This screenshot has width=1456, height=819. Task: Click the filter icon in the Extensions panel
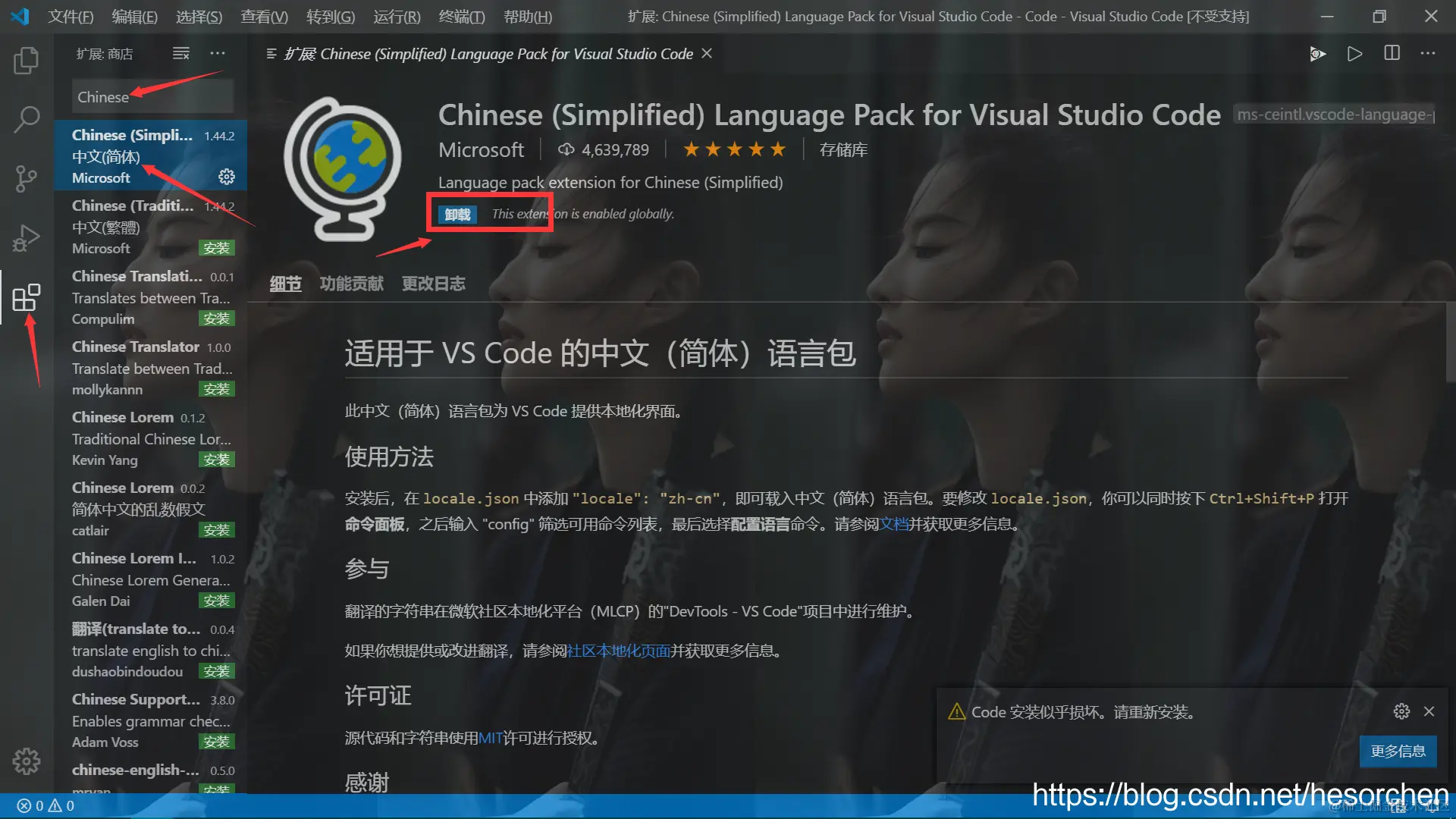pyautogui.click(x=180, y=53)
